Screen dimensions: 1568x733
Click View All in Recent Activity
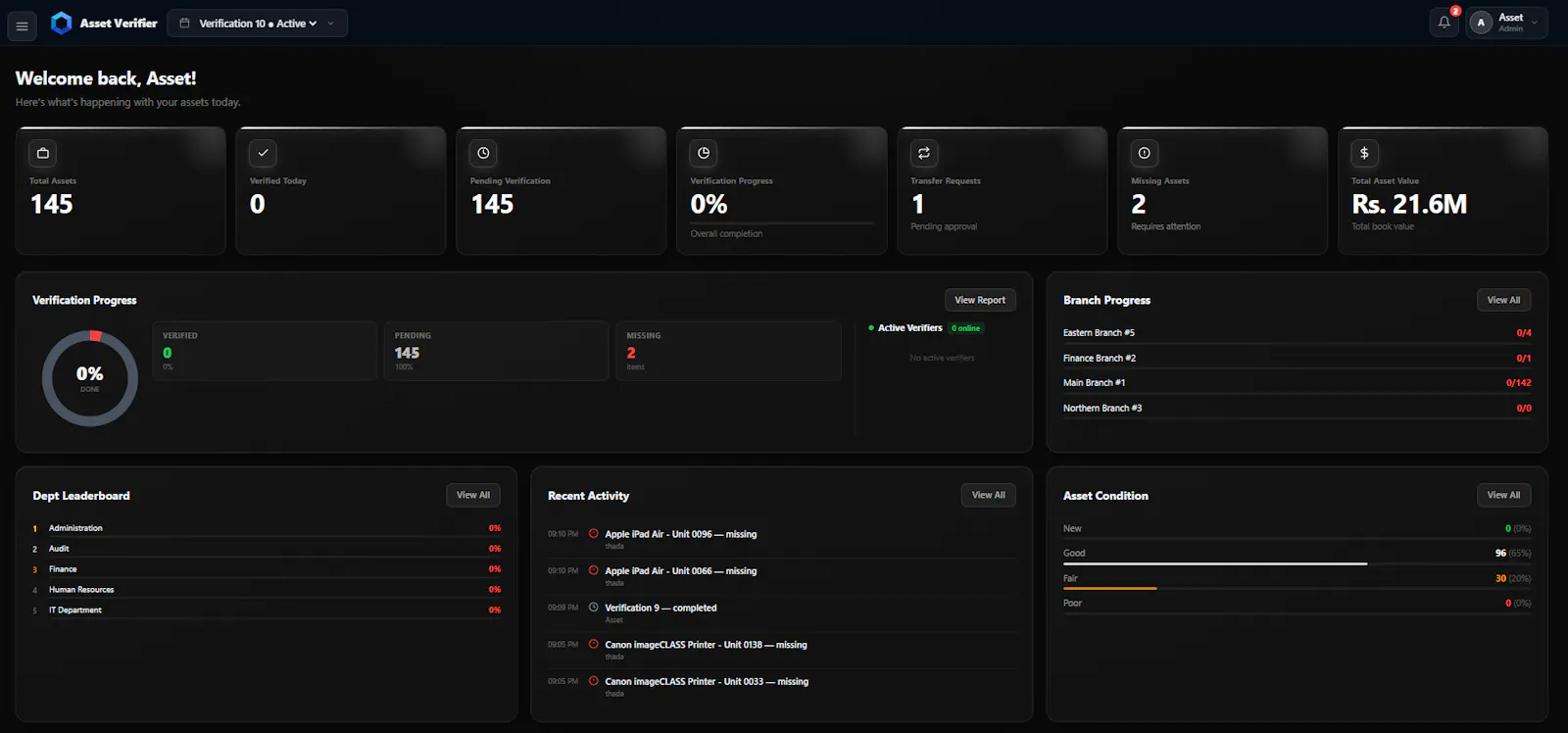click(988, 495)
